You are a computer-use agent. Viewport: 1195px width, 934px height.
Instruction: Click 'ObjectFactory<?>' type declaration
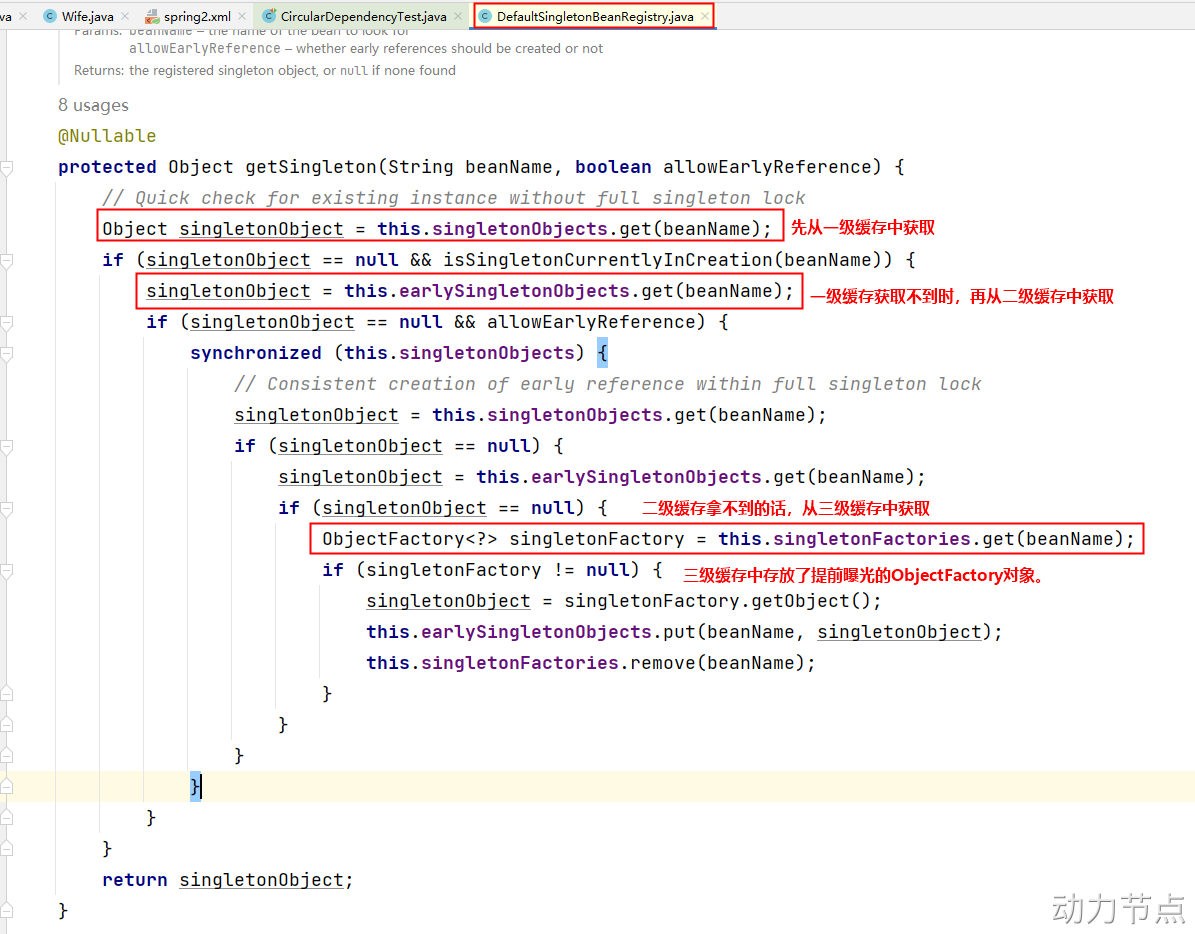point(410,539)
